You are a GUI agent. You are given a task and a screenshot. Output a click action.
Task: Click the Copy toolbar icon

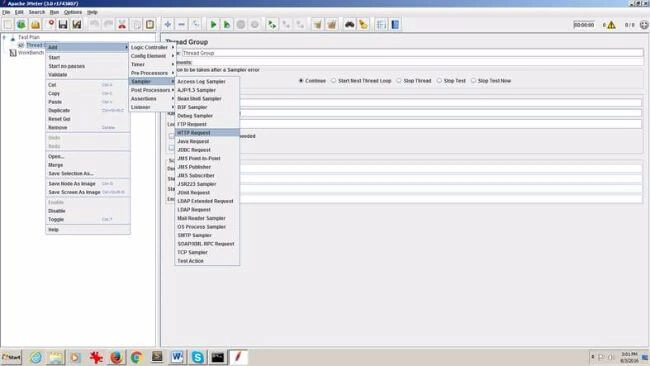tap(136, 24)
